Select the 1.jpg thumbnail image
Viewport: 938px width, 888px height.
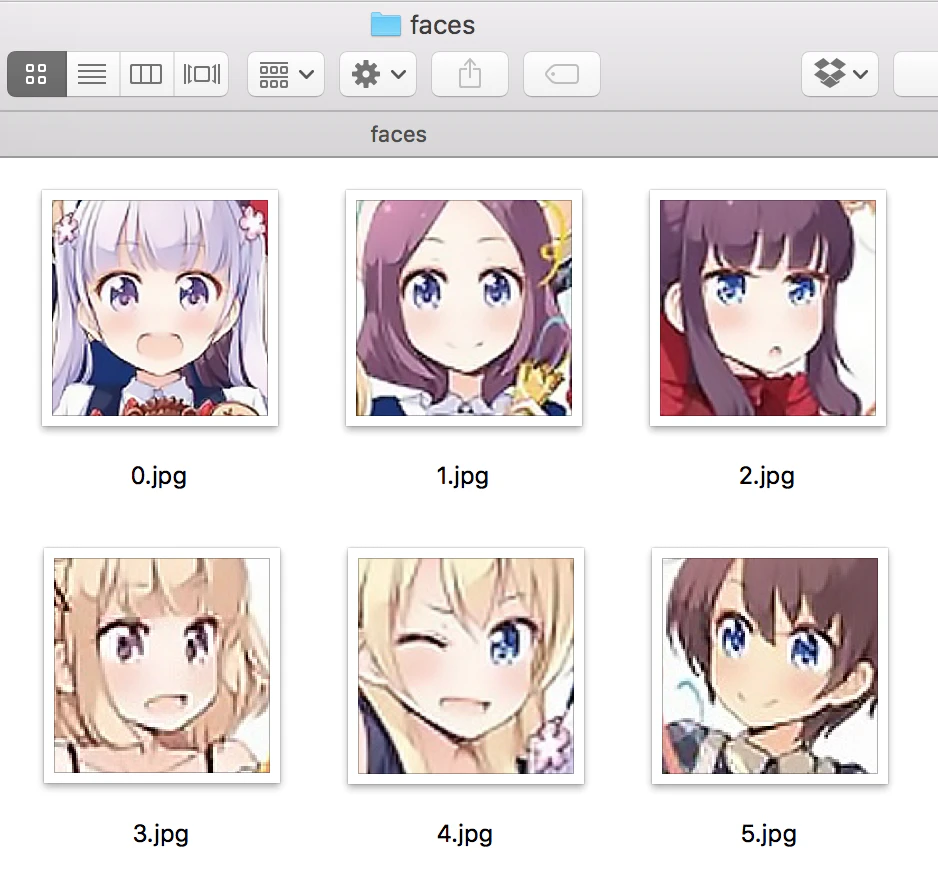coord(464,308)
